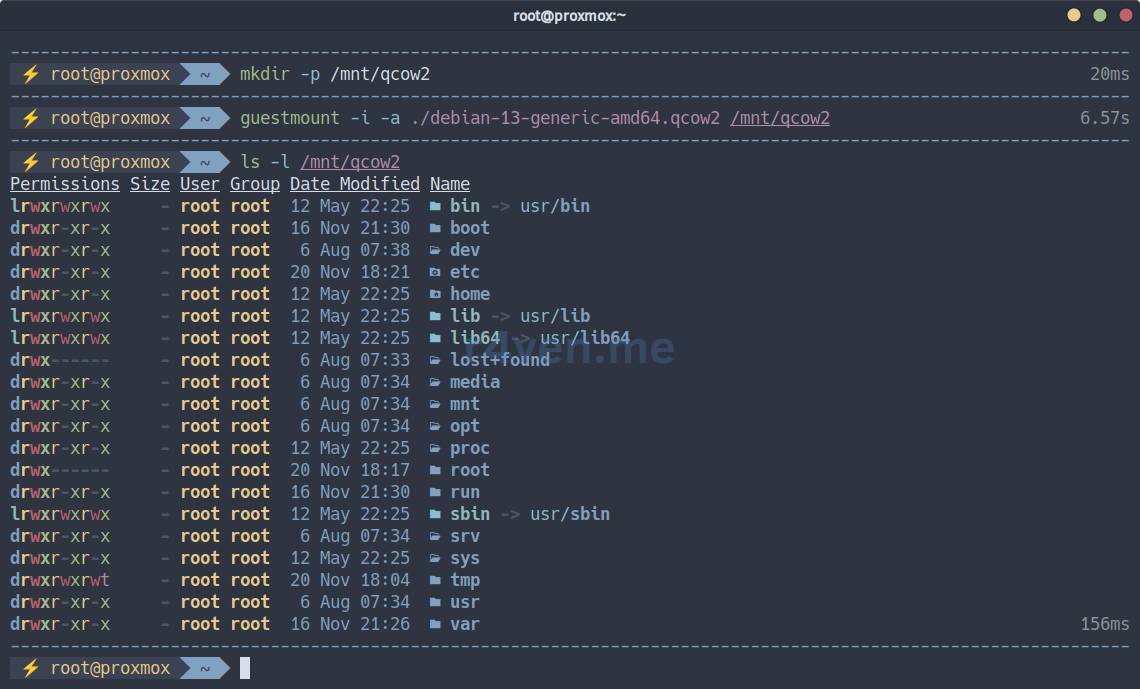Click the open folder icon beside dev
The width and height of the screenshot is (1140, 689).
(x=435, y=250)
